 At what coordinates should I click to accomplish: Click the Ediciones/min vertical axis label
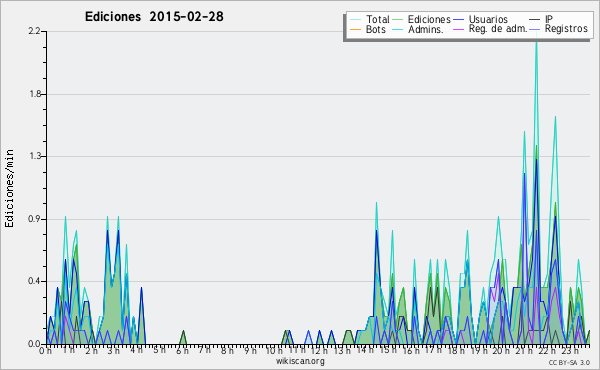click(x=9, y=188)
